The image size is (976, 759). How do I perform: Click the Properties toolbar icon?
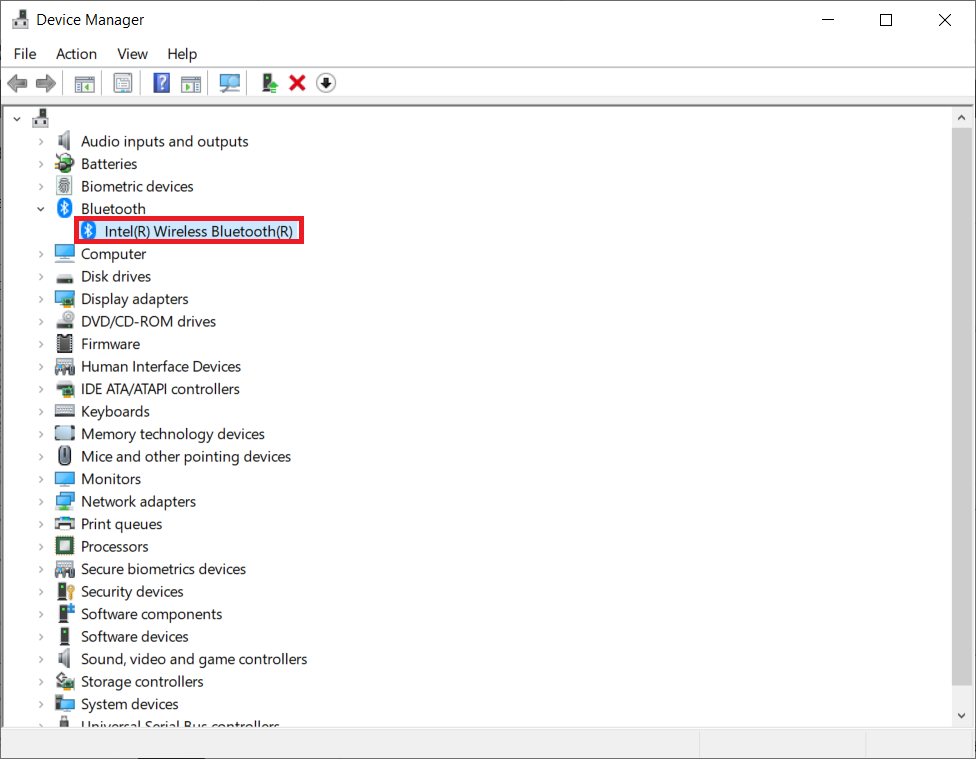click(123, 82)
